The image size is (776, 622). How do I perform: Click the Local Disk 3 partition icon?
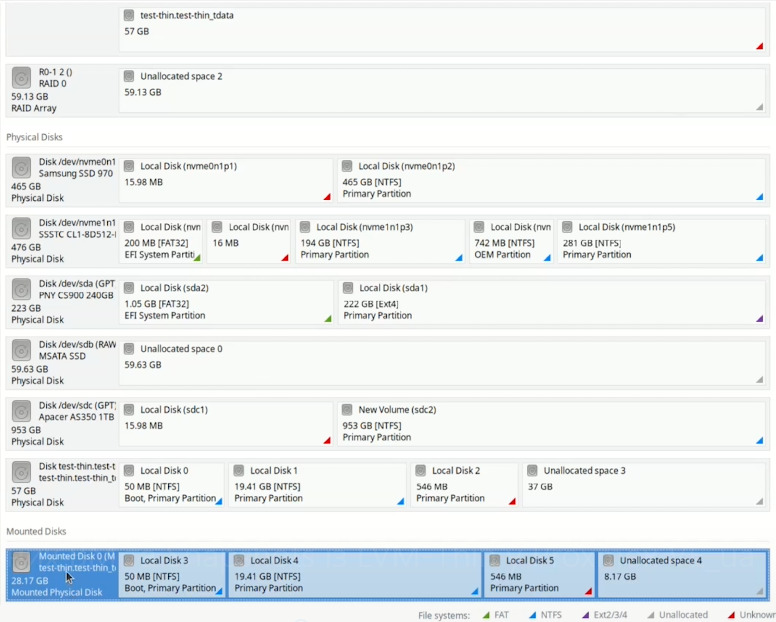pos(129,561)
